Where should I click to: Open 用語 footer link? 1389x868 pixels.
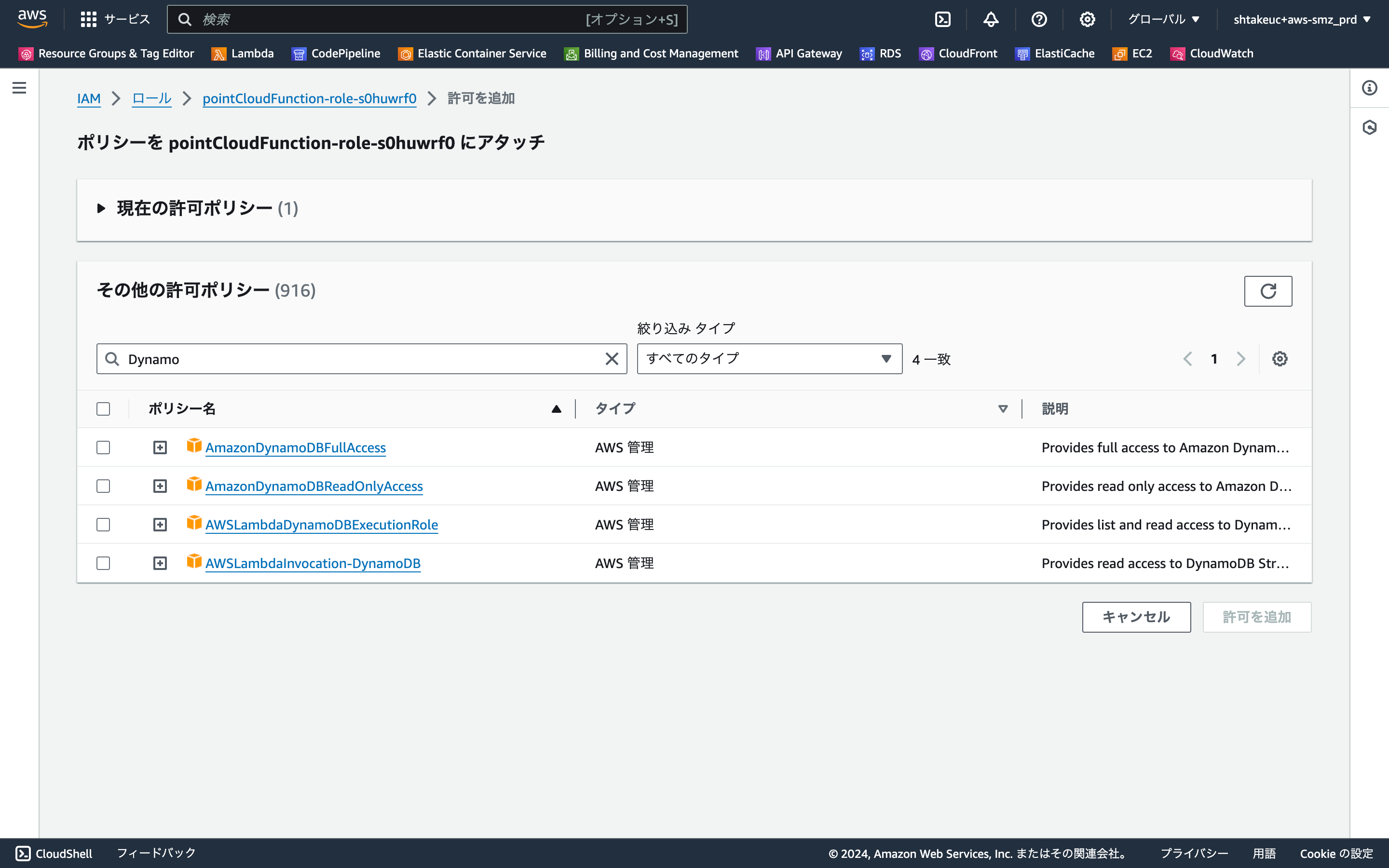point(1264,853)
